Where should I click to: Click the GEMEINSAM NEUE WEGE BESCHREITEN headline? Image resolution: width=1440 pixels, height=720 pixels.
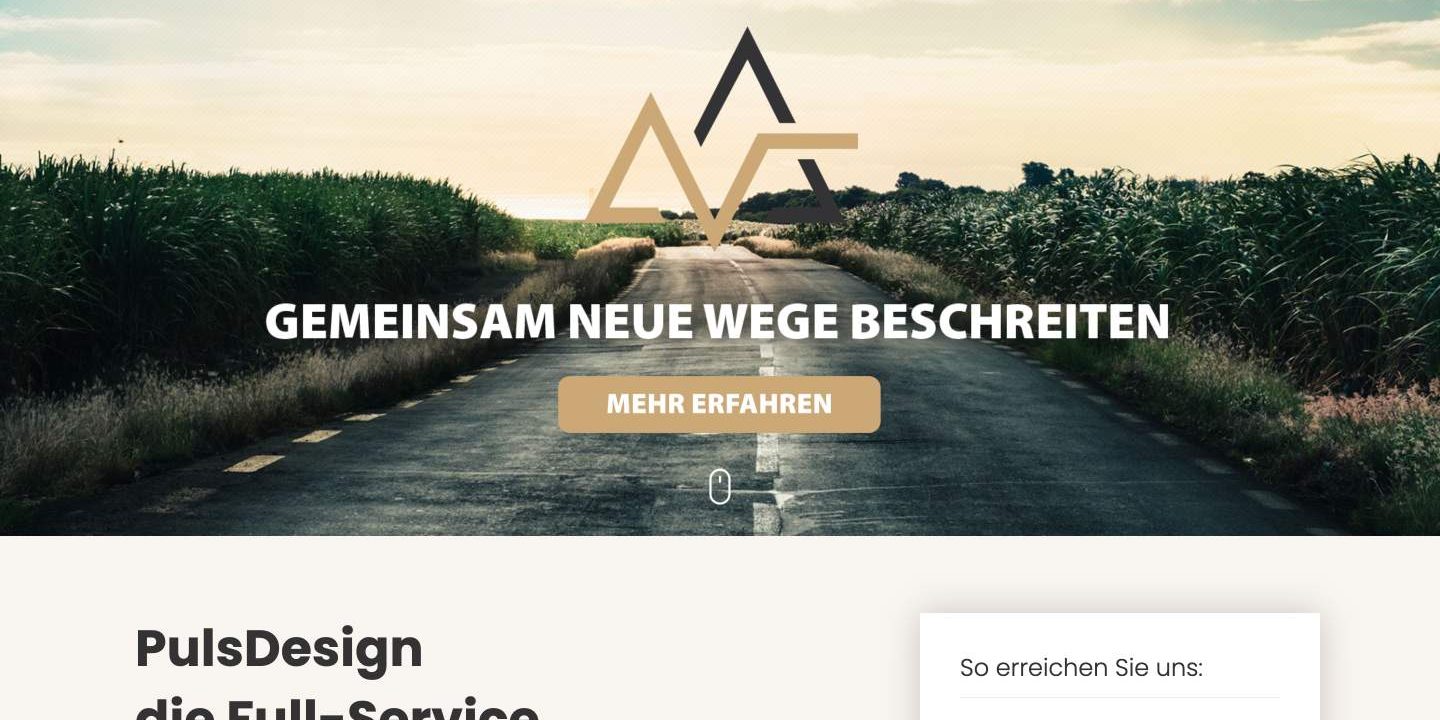pyautogui.click(x=717, y=322)
